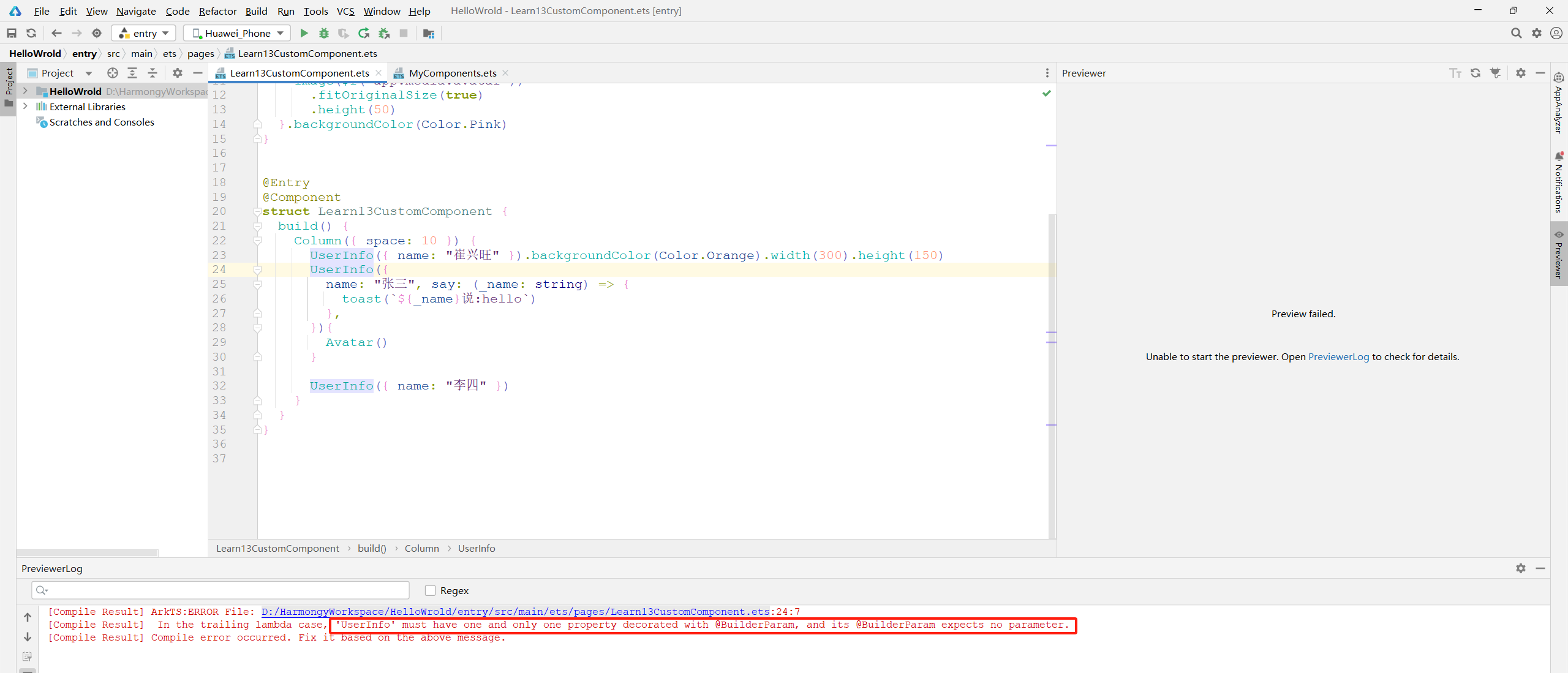Go forward with the right arrow icon
The height and width of the screenshot is (673, 1568).
point(77,33)
